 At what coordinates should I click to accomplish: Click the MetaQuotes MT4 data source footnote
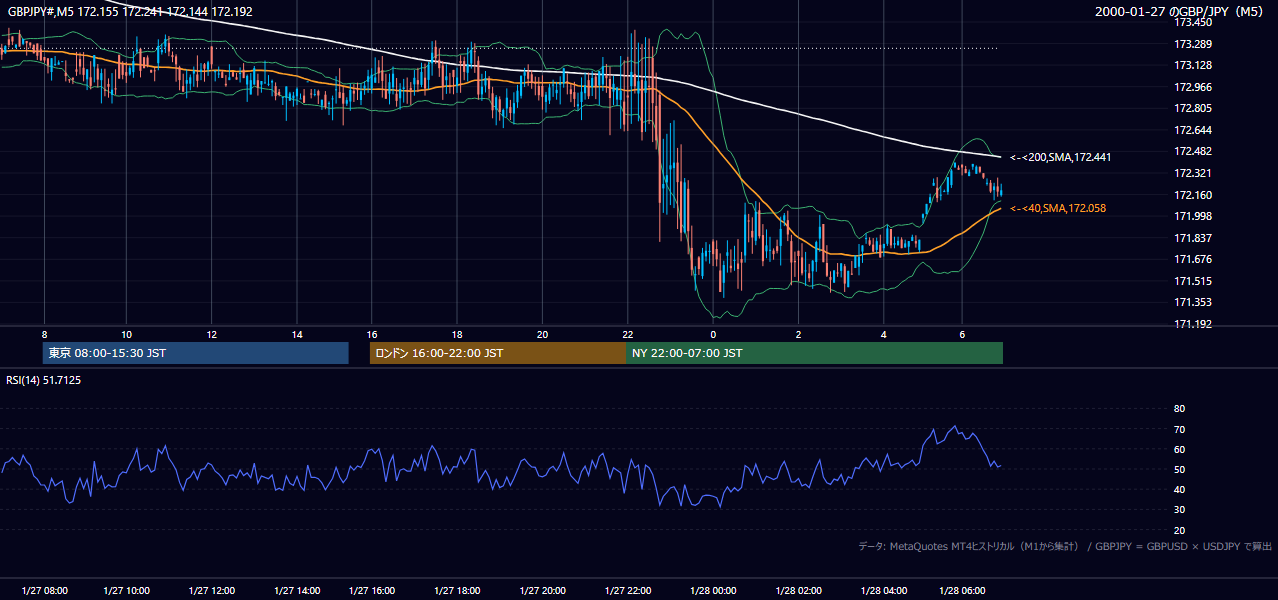coord(1065,546)
